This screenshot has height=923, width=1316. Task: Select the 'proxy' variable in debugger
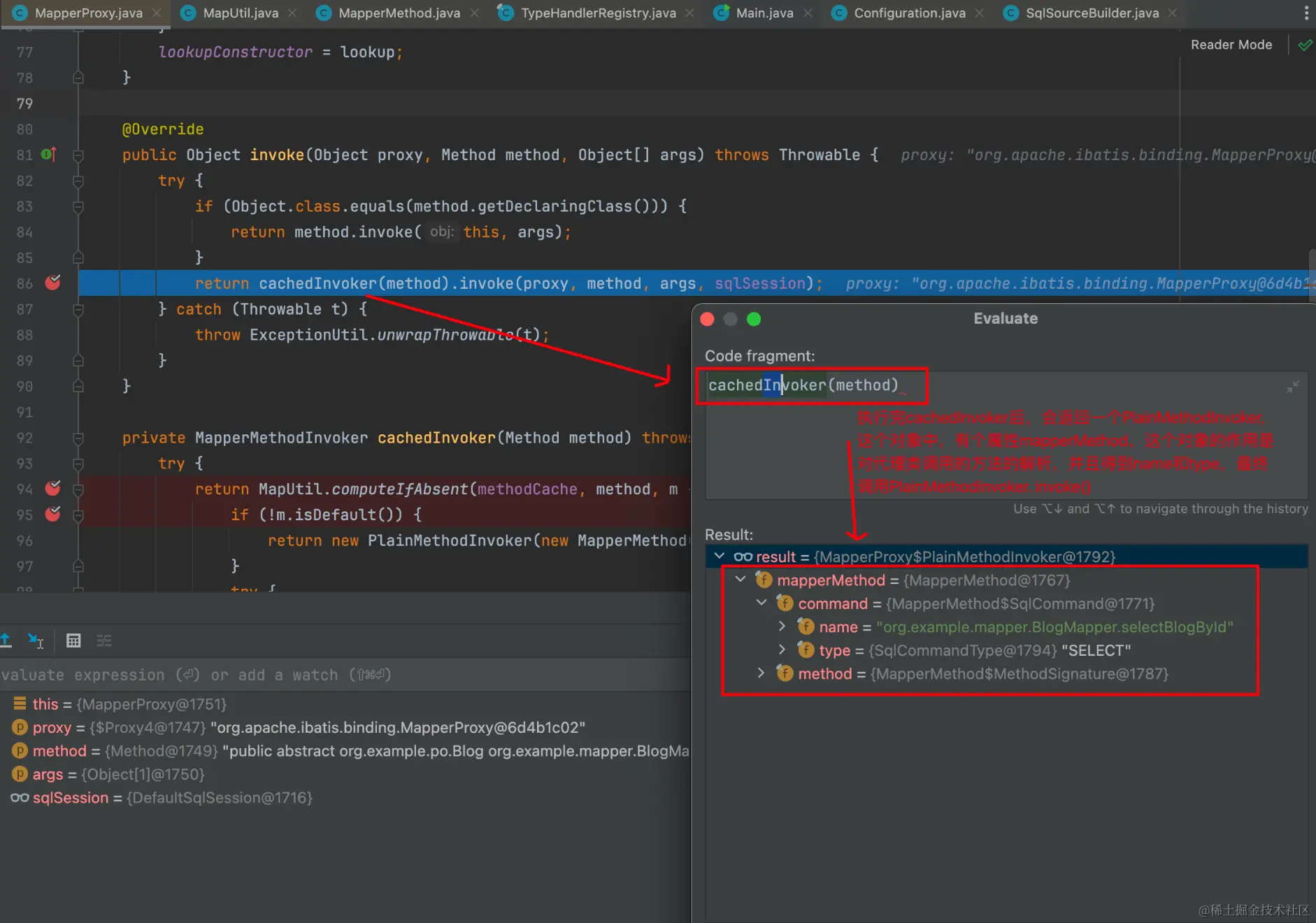point(345,727)
